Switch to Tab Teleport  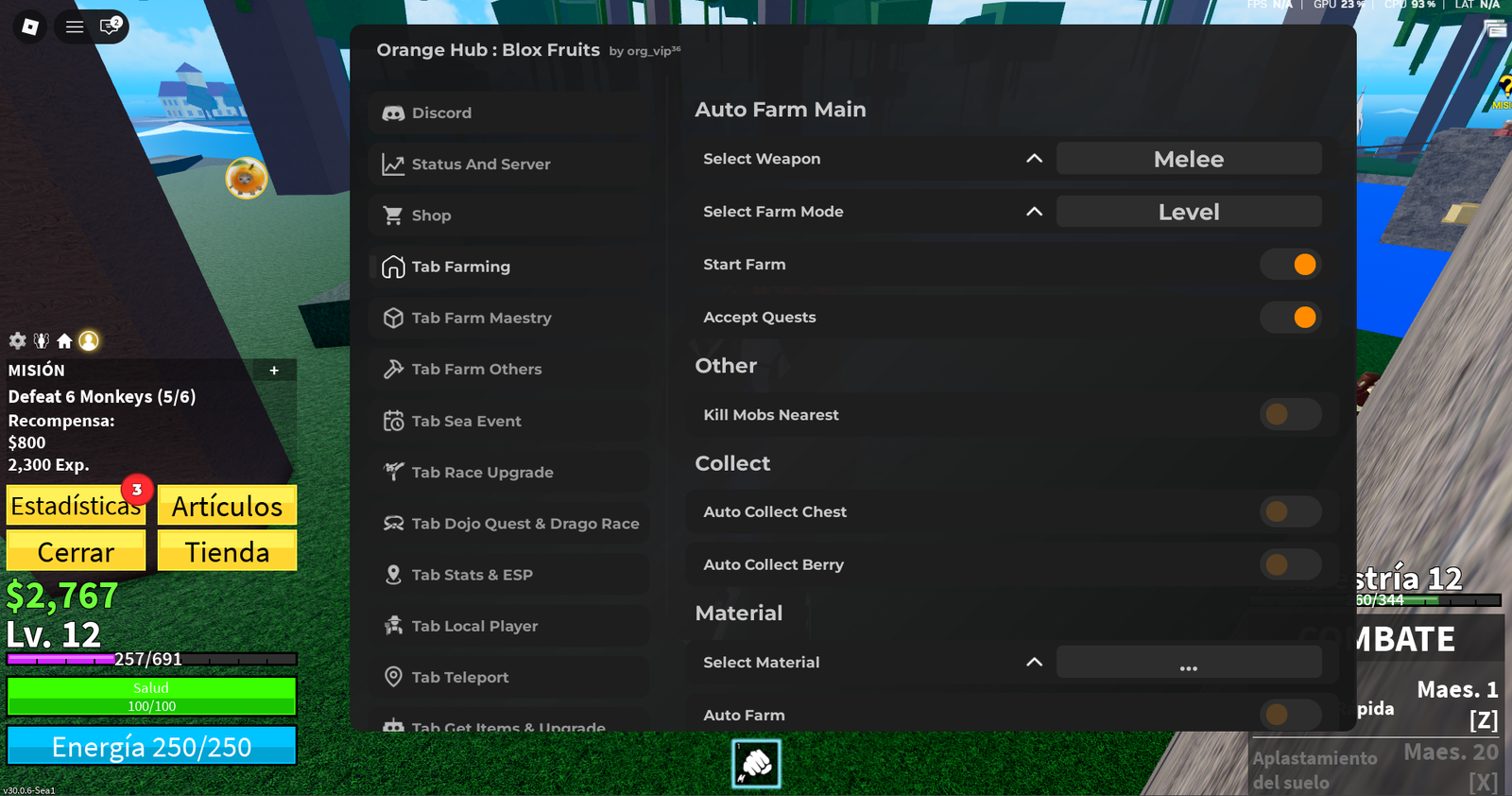click(460, 678)
